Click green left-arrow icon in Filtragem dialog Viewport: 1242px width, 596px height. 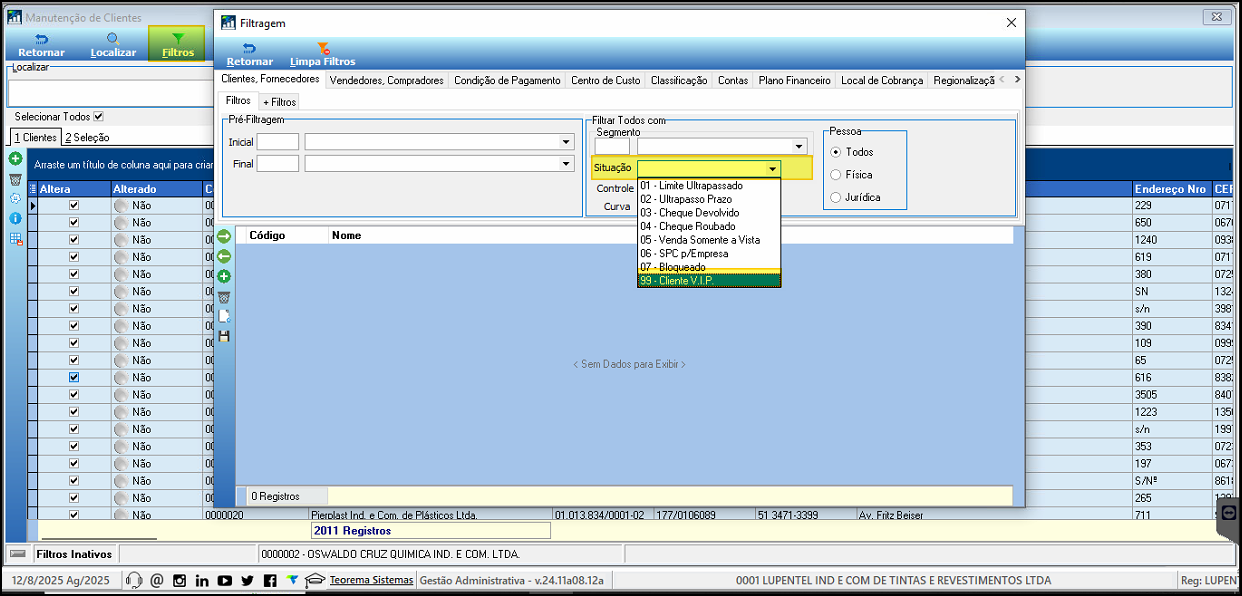tap(224, 256)
